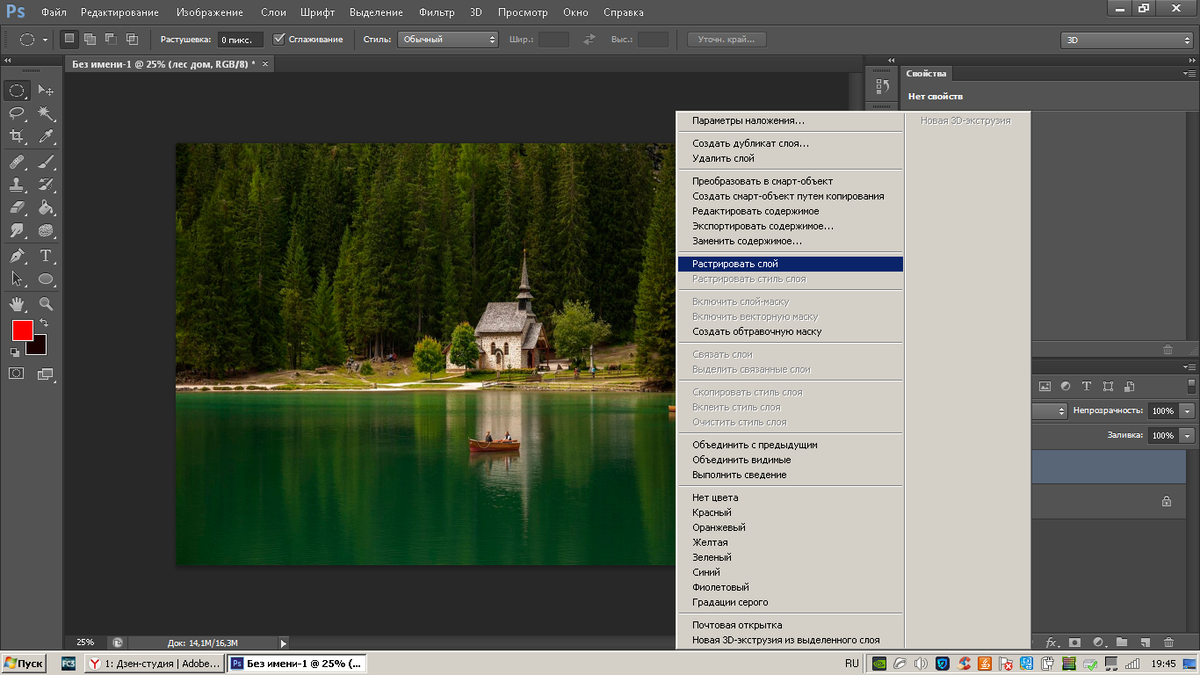Choose Параметры наложения from context menu
This screenshot has height=675, width=1200.
coord(748,120)
